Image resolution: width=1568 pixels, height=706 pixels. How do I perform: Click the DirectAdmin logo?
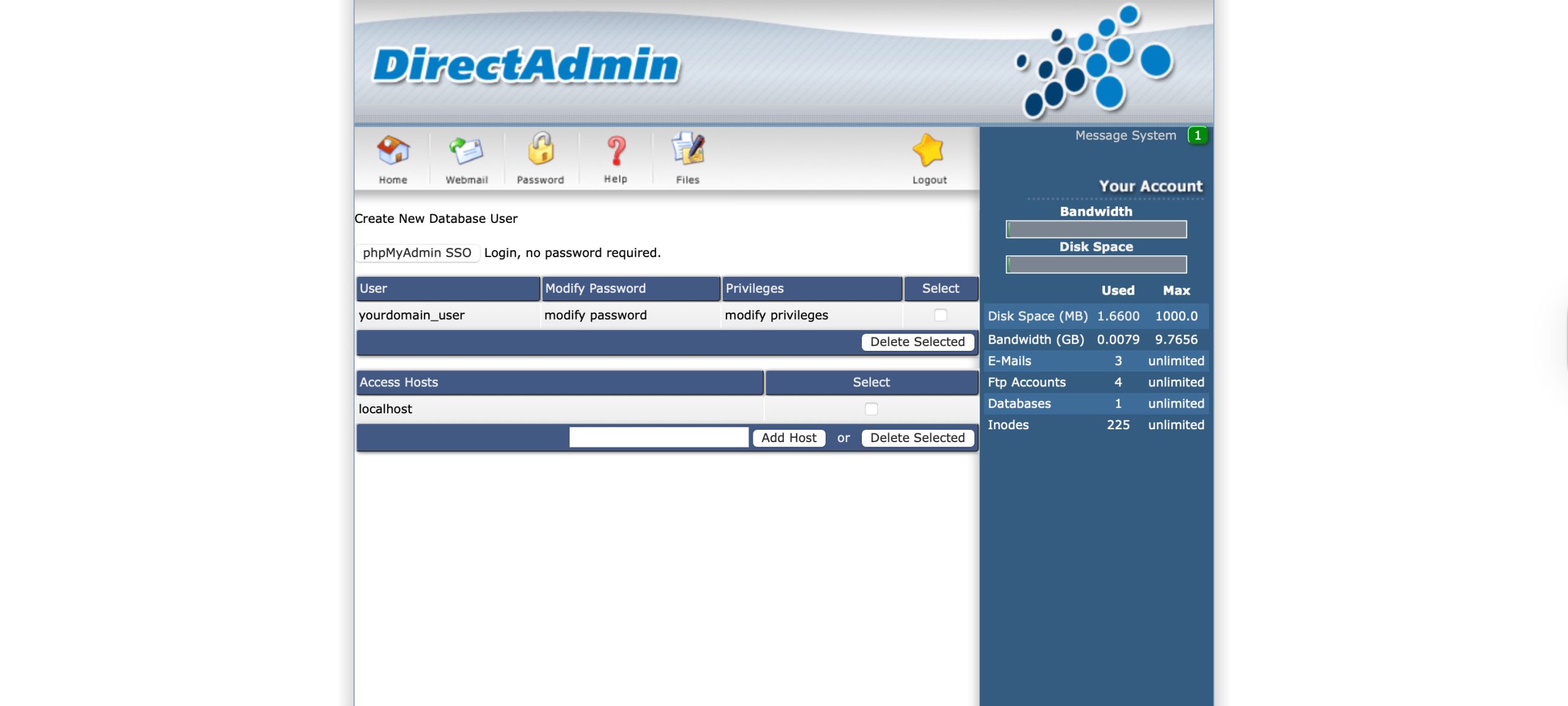[526, 65]
